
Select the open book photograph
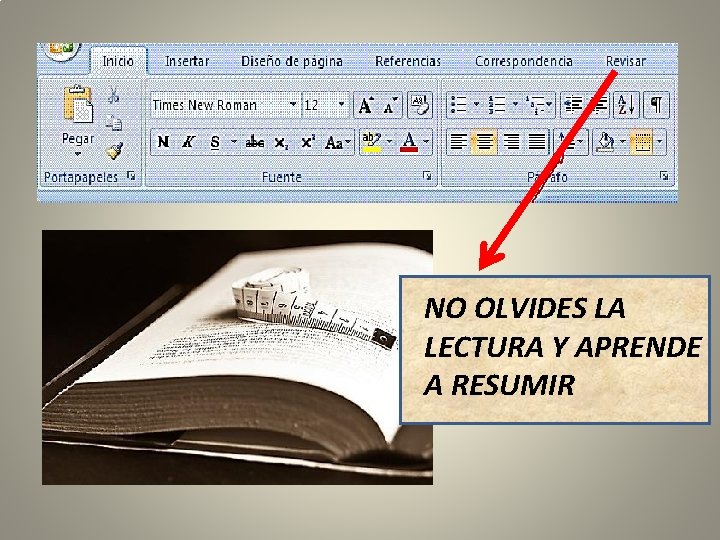[237, 357]
